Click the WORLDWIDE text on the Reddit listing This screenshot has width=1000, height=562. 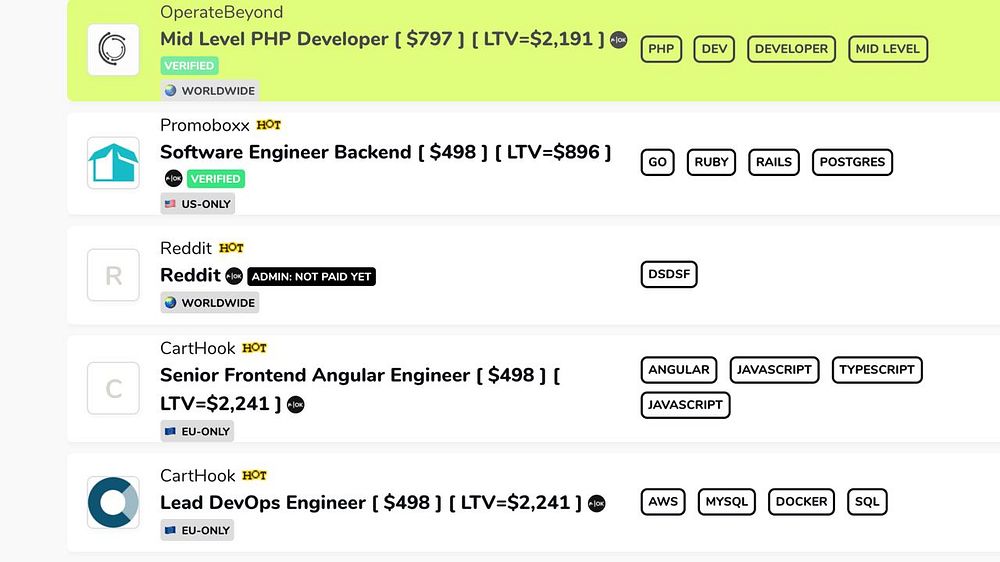tap(218, 302)
